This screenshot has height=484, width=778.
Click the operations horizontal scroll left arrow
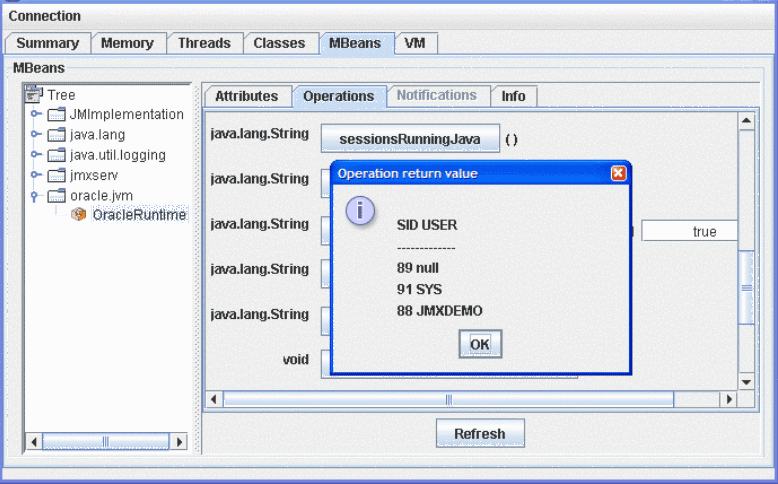tap(214, 399)
